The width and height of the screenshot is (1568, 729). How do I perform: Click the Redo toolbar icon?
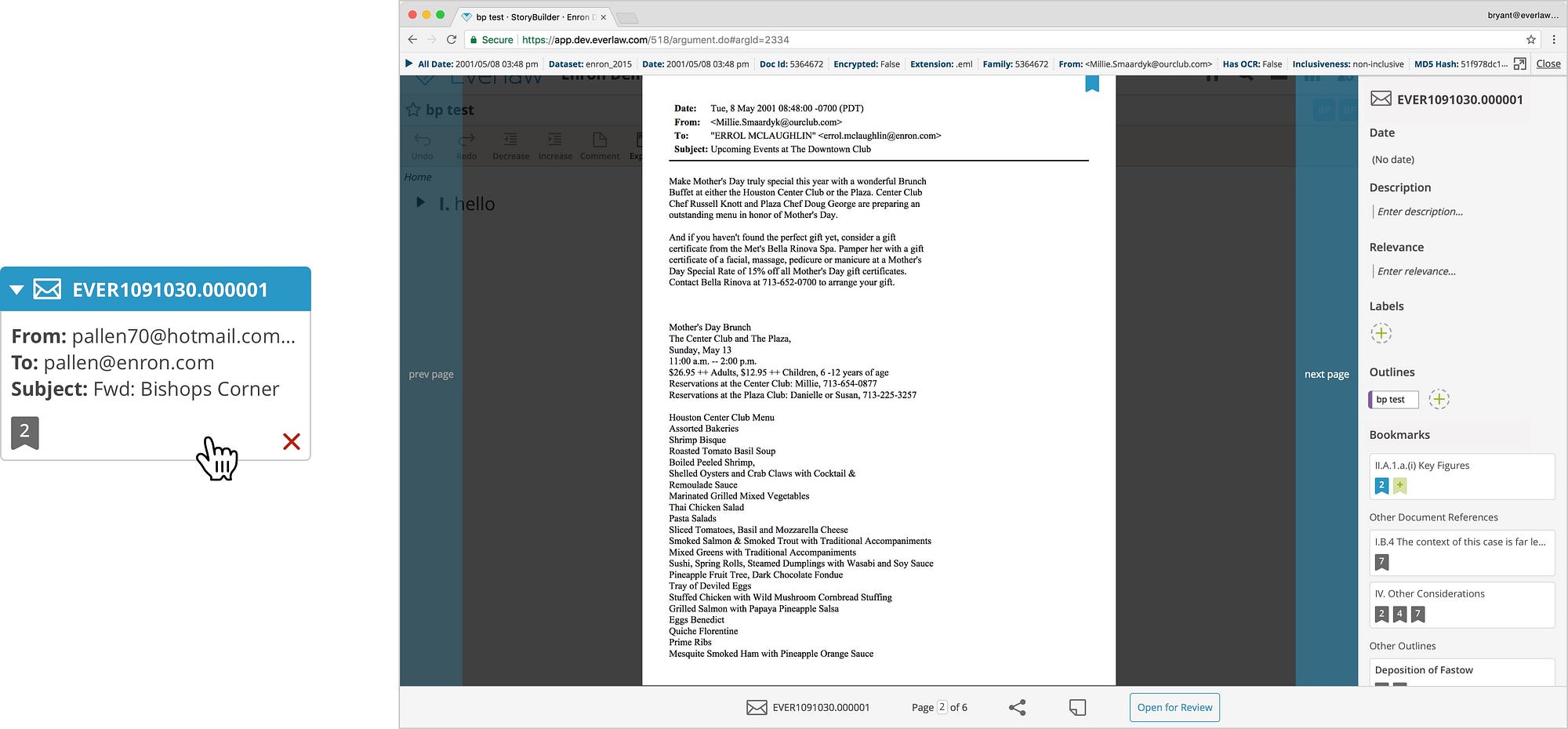pyautogui.click(x=466, y=146)
